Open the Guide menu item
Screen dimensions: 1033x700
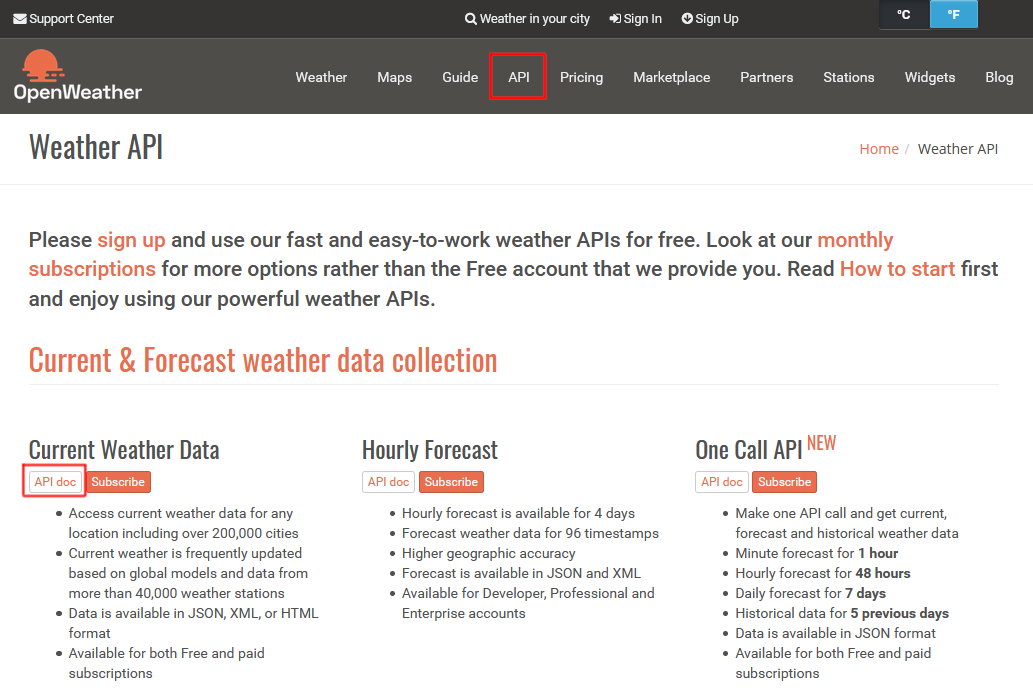pyautogui.click(x=460, y=77)
